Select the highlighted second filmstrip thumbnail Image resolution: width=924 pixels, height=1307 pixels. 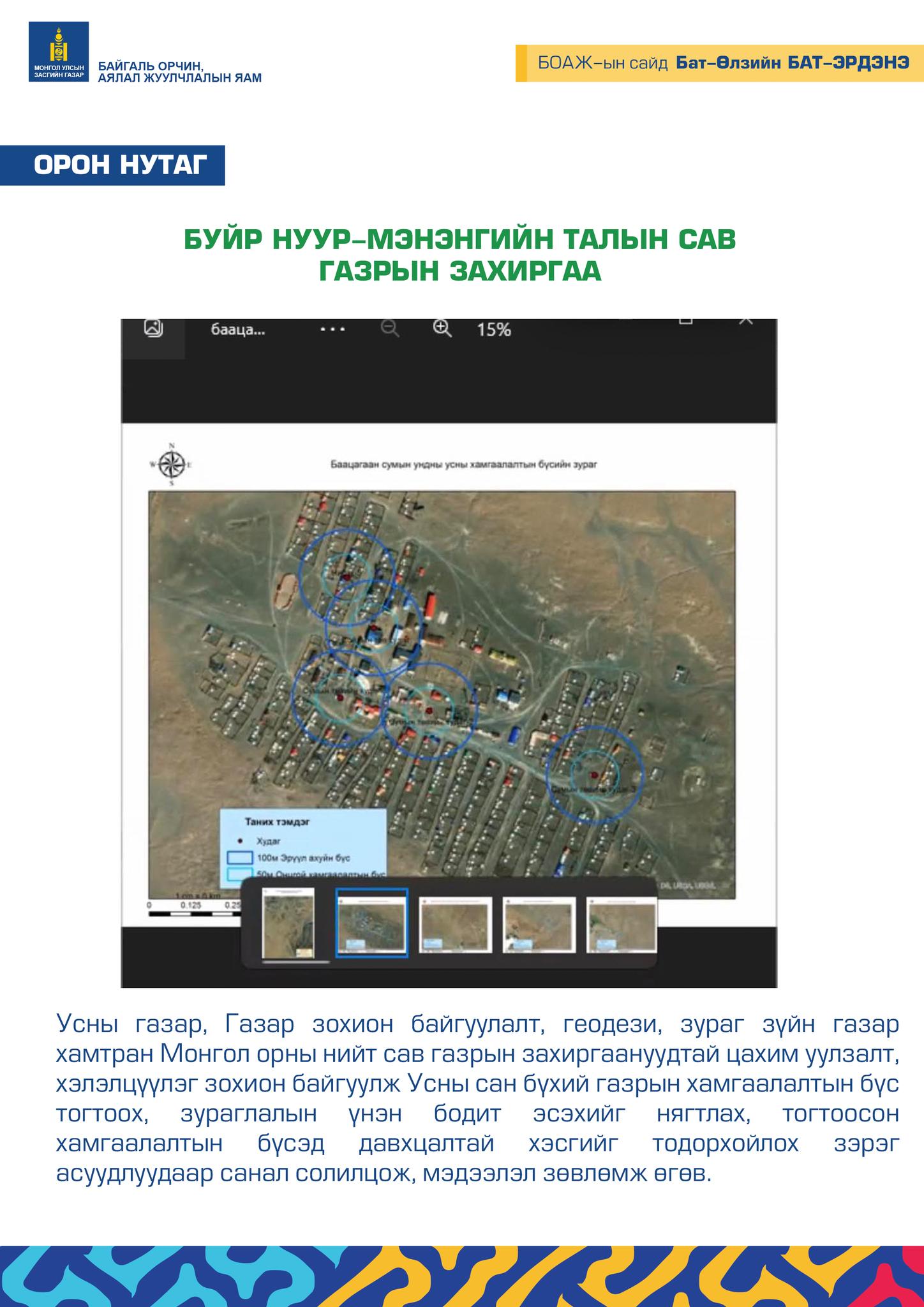[372, 923]
